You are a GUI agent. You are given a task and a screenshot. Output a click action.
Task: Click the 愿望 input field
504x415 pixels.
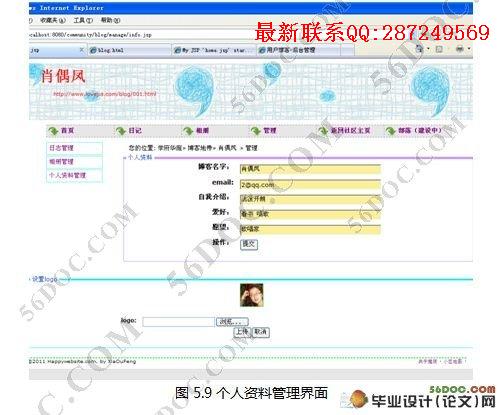[310, 229]
